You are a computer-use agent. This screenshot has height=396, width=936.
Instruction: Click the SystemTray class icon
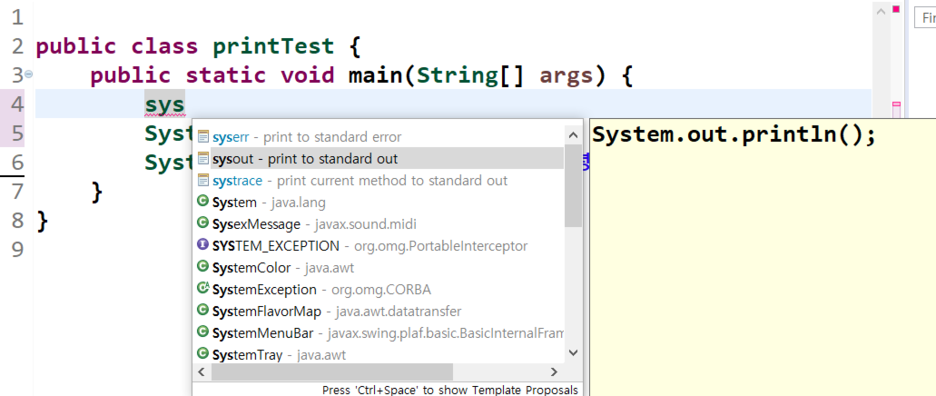pyautogui.click(x=203, y=354)
